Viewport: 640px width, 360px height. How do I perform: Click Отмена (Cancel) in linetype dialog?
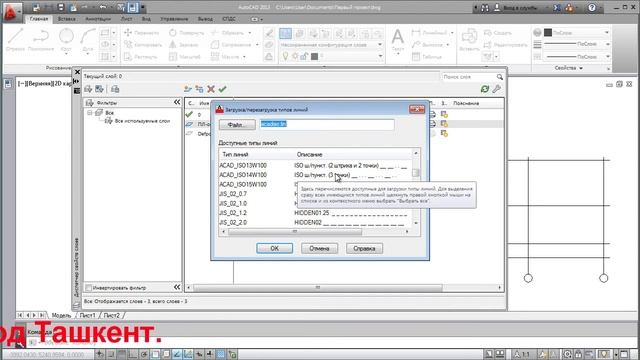tap(319, 248)
